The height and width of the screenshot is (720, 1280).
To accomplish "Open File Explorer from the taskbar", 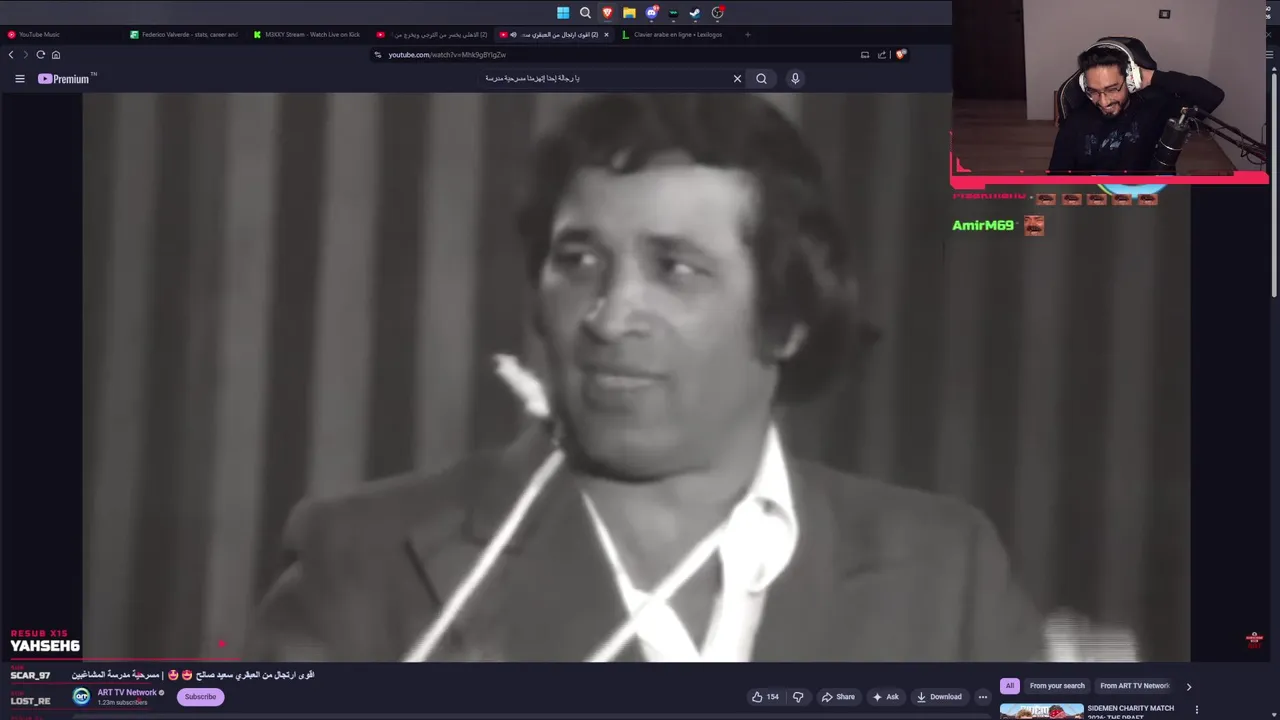I will (x=629, y=13).
